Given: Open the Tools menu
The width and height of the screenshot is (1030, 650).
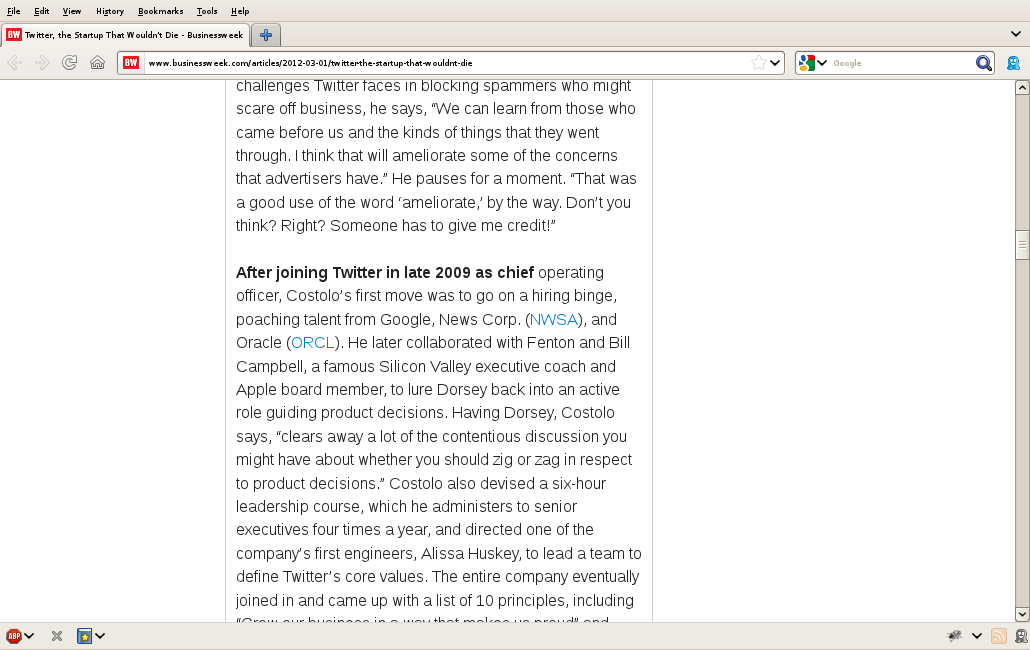Looking at the screenshot, I should [x=207, y=11].
